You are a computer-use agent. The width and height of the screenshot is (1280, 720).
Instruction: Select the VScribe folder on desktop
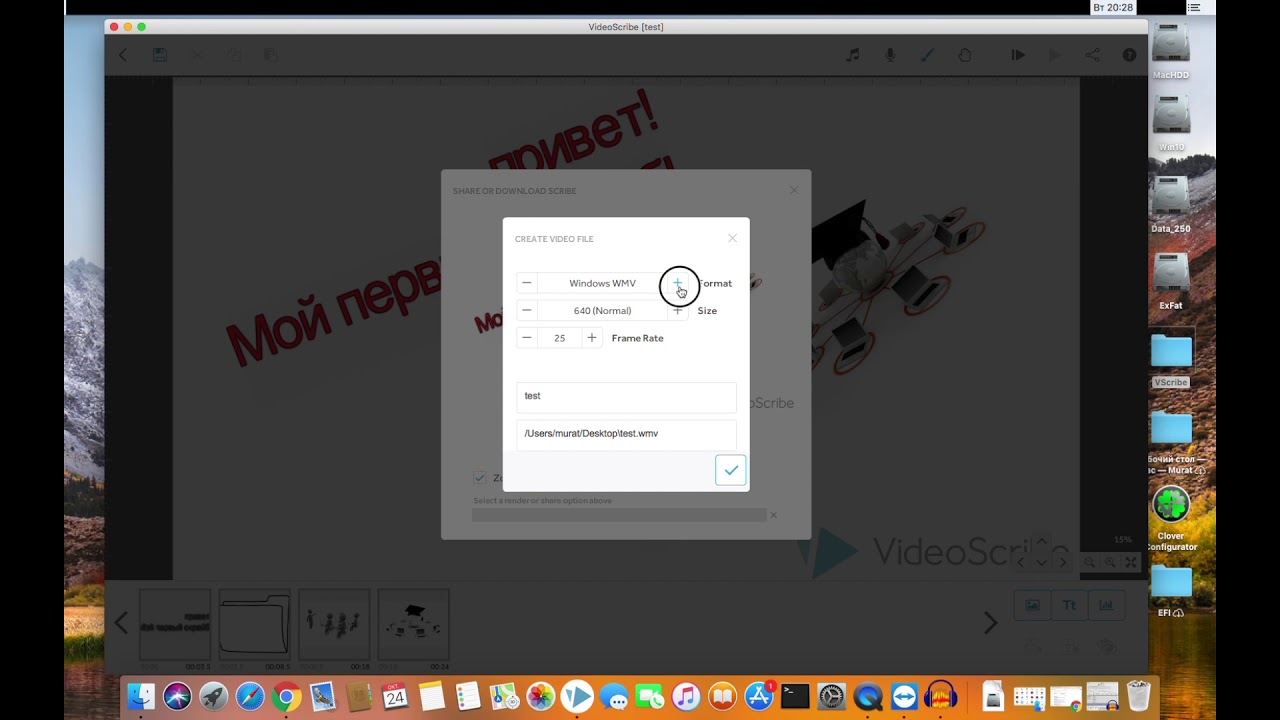tap(1171, 359)
